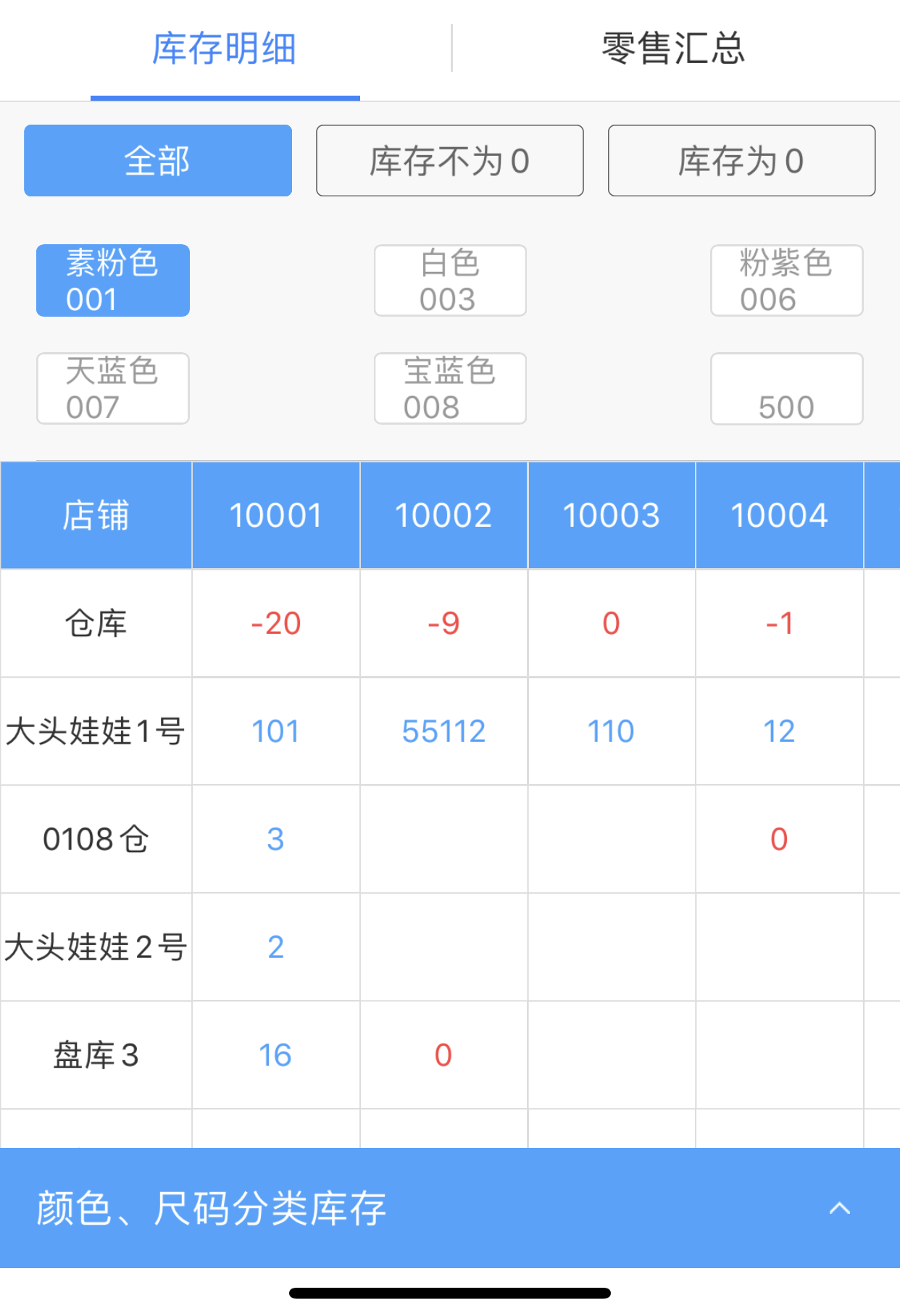Viewport: 900px width, 1316px height.
Task: Switch to the 库存明细 tab
Action: coord(225,49)
